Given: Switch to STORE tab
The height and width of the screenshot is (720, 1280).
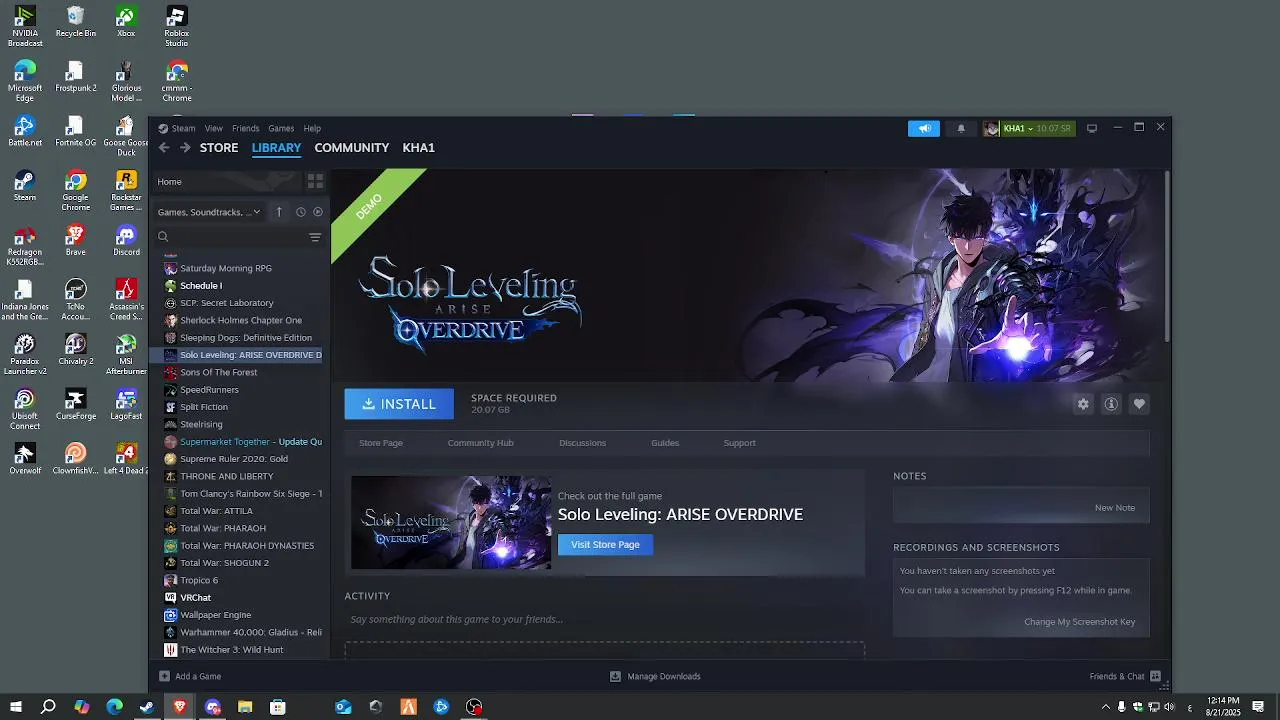Looking at the screenshot, I should (219, 148).
